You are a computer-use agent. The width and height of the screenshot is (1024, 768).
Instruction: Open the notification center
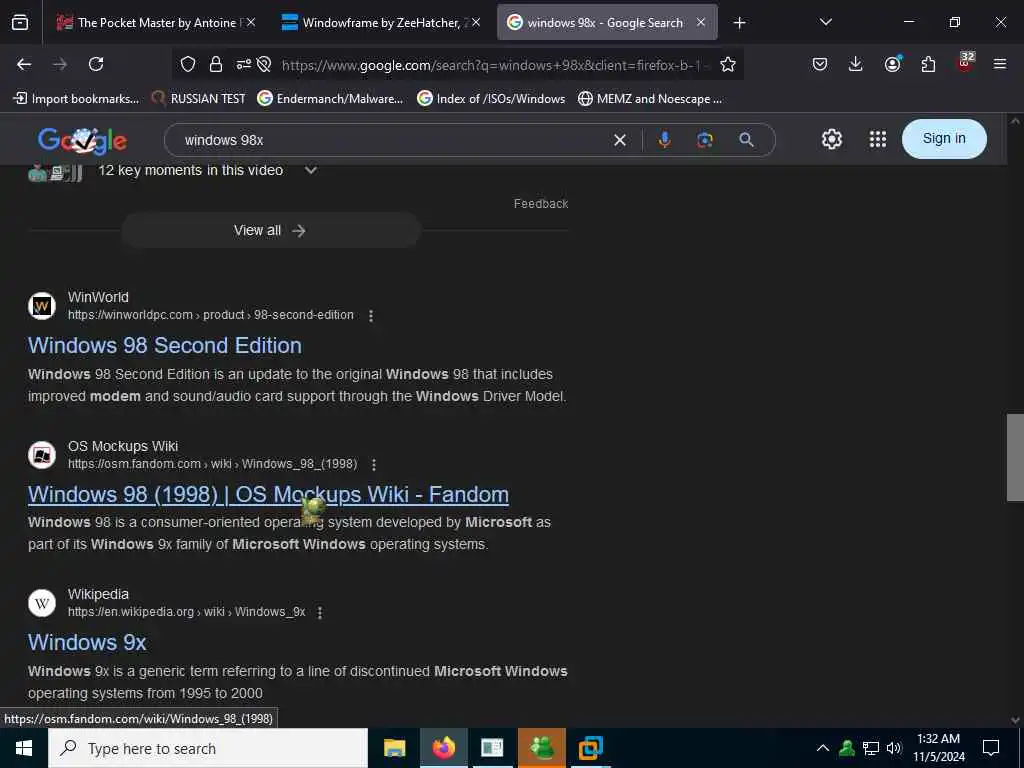991,748
